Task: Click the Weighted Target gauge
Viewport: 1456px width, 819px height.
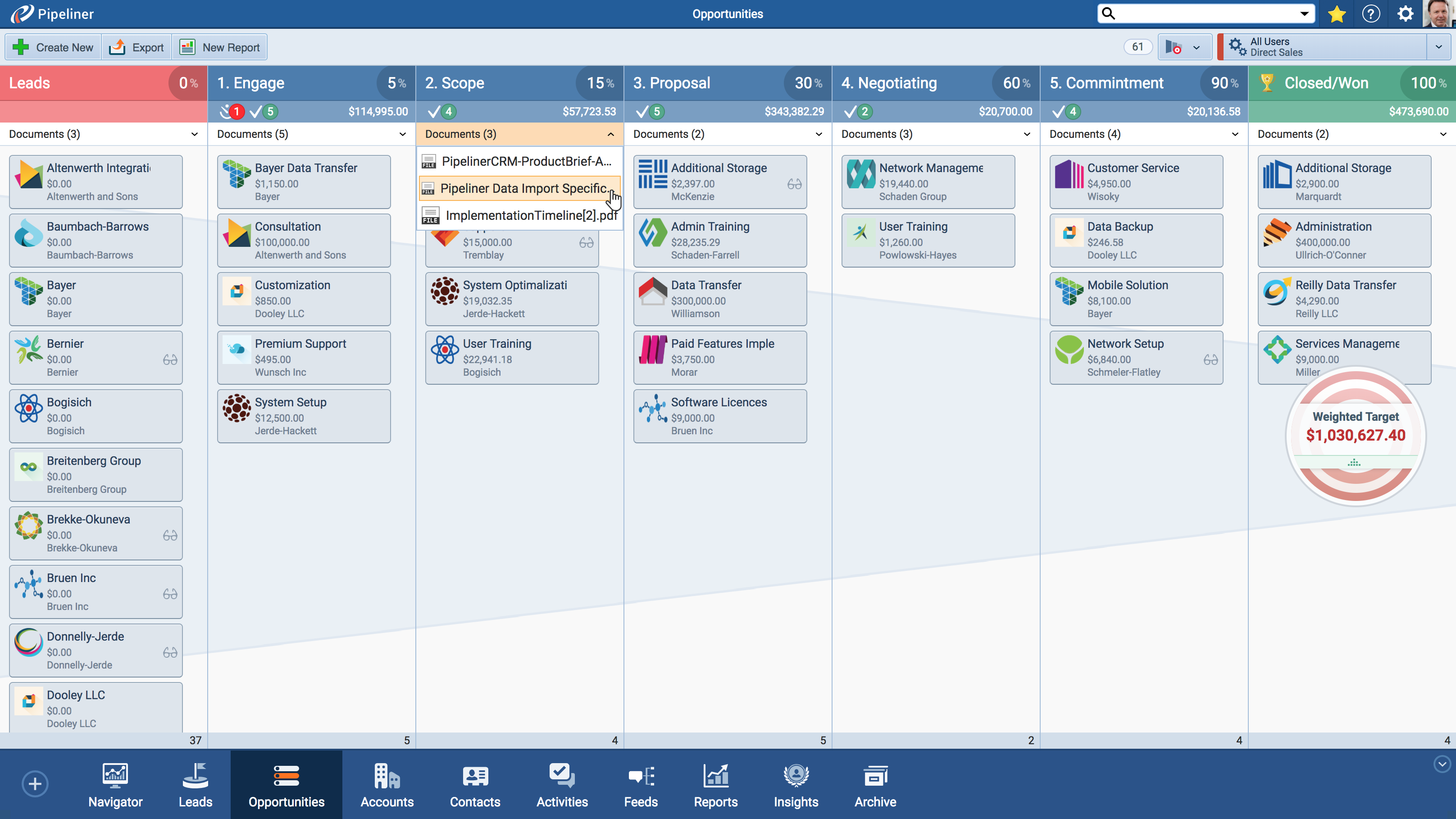Action: (x=1356, y=435)
